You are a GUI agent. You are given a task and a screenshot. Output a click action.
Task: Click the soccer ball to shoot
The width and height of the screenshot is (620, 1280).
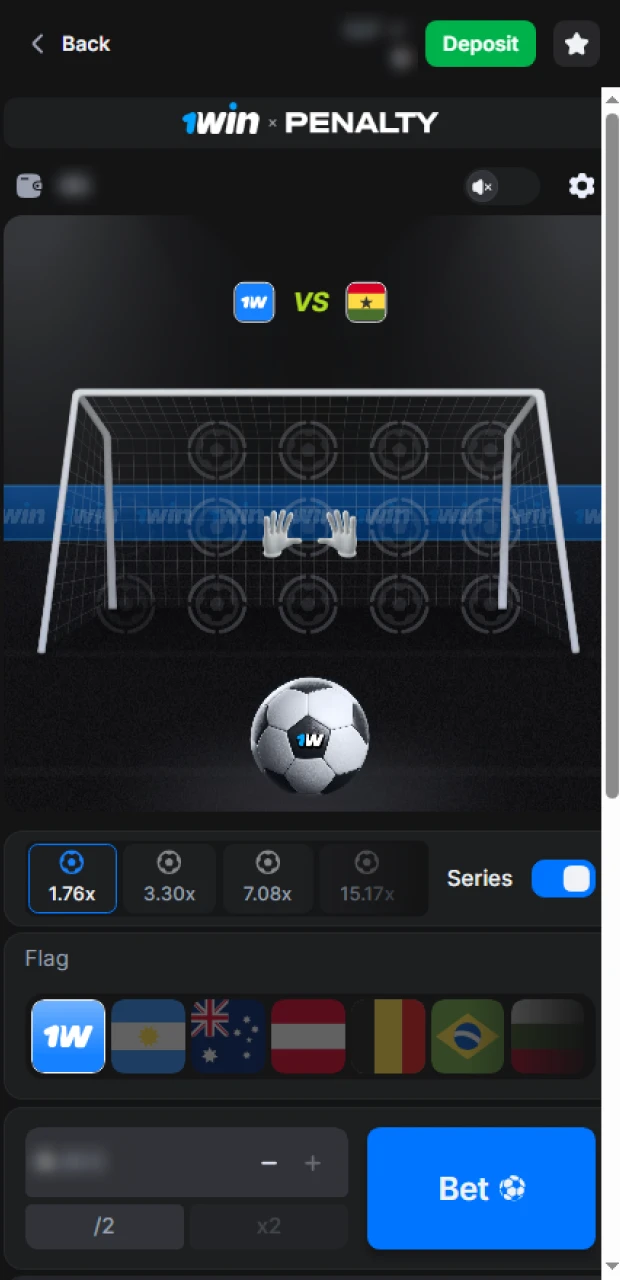click(x=310, y=737)
